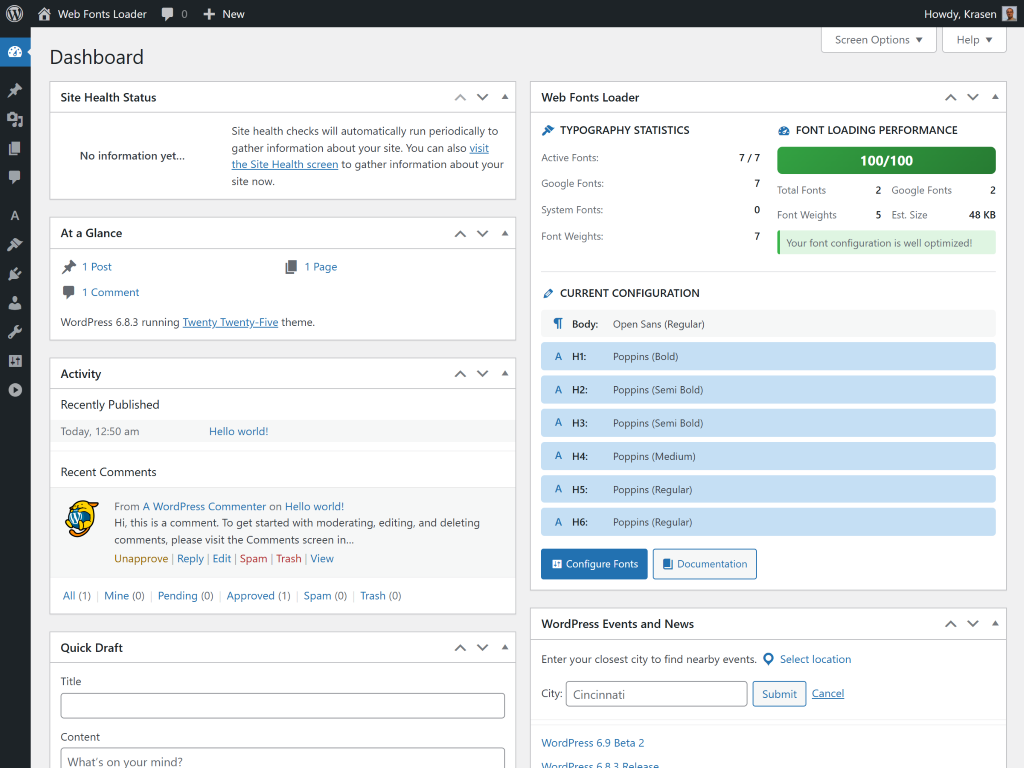Open Web Fonts letter A sidebar icon

[15, 216]
